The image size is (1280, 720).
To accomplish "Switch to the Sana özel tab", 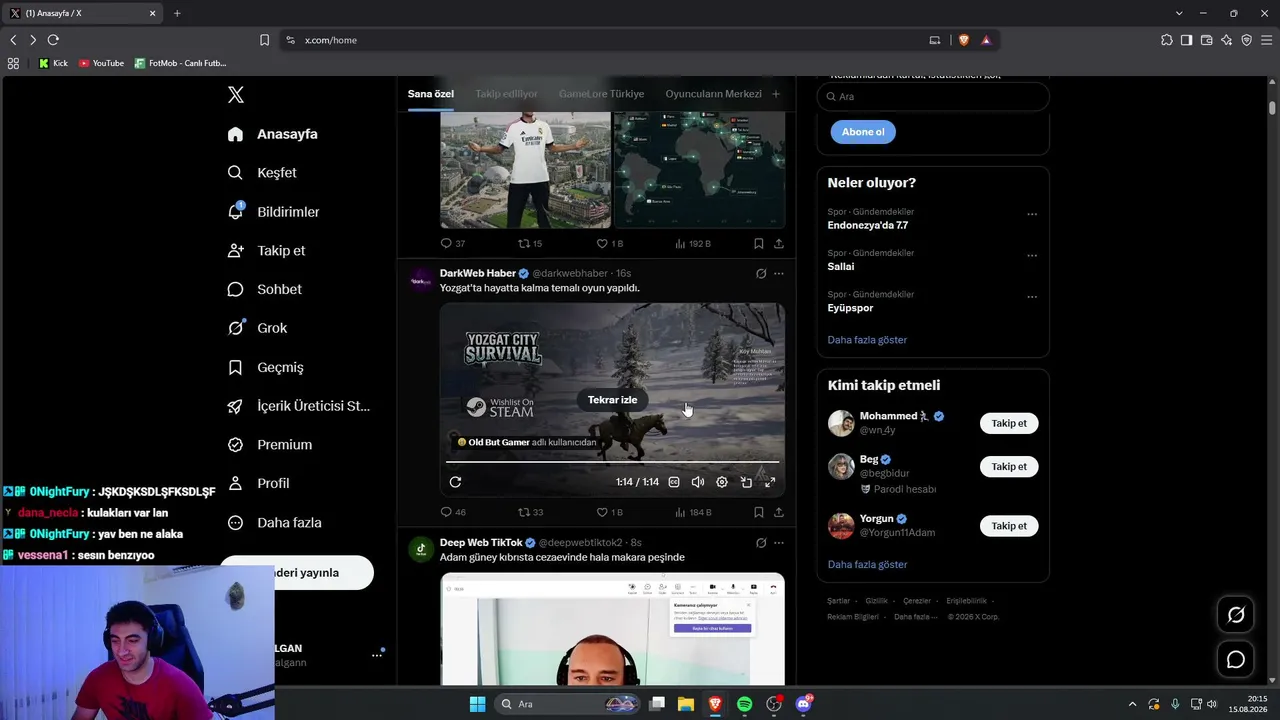I will click(431, 94).
